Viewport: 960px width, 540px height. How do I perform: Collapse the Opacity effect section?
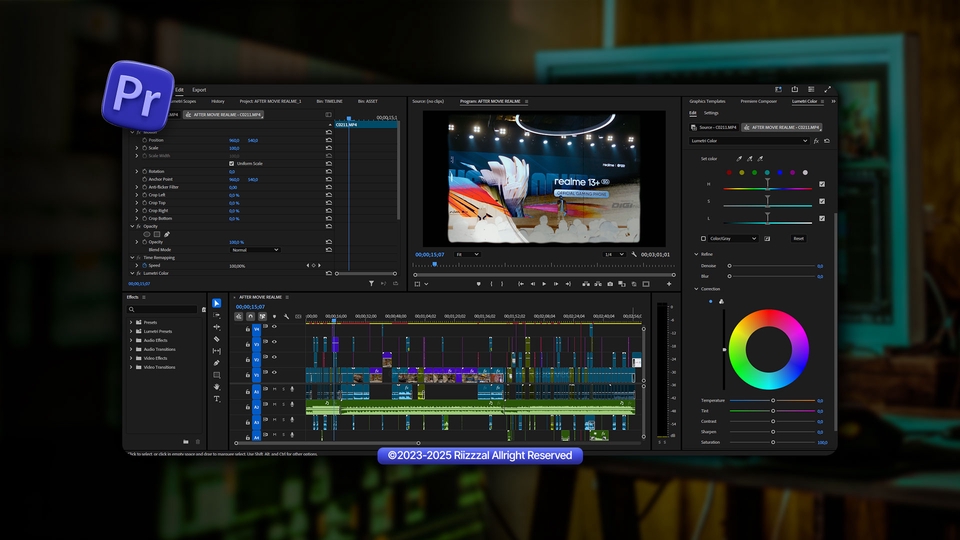click(132, 227)
